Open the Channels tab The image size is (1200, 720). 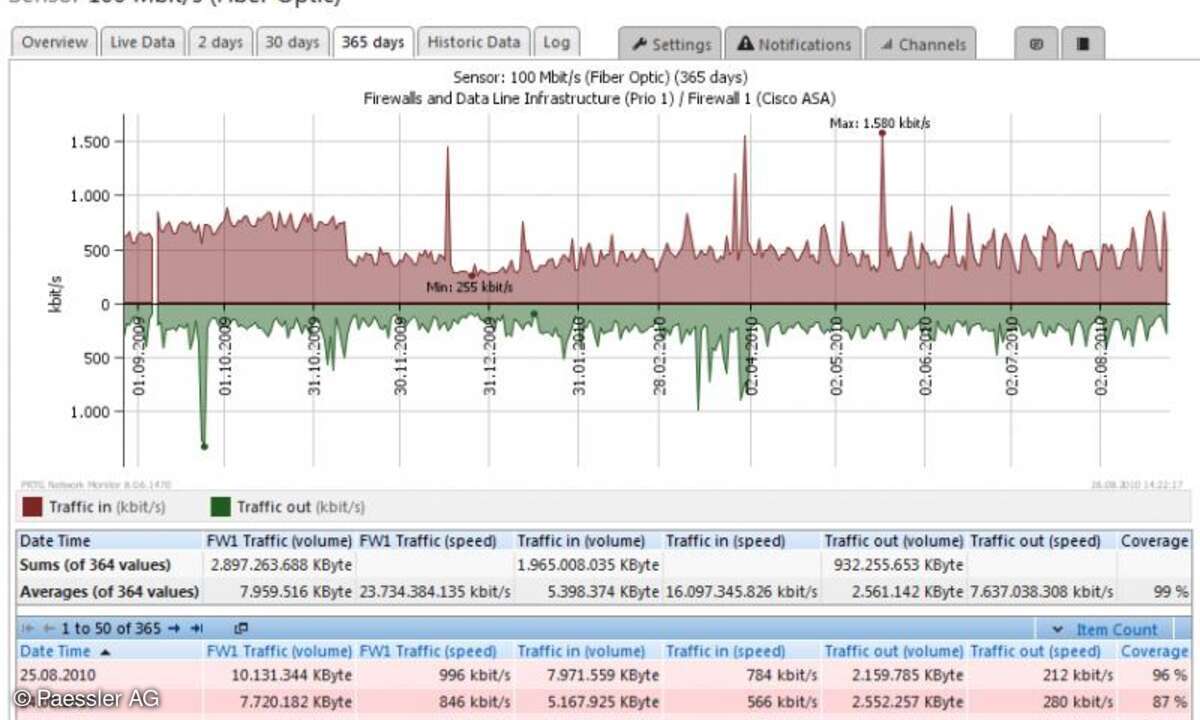pos(922,44)
